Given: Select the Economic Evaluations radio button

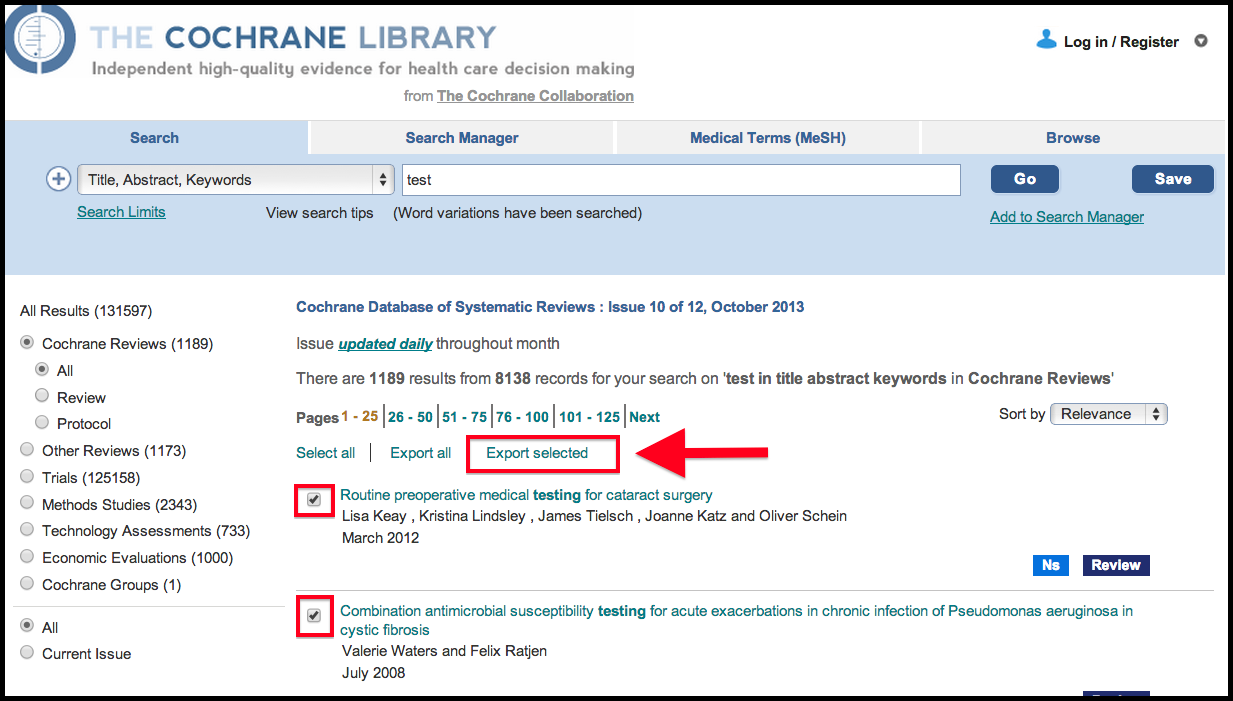Looking at the screenshot, I should click(x=27, y=557).
